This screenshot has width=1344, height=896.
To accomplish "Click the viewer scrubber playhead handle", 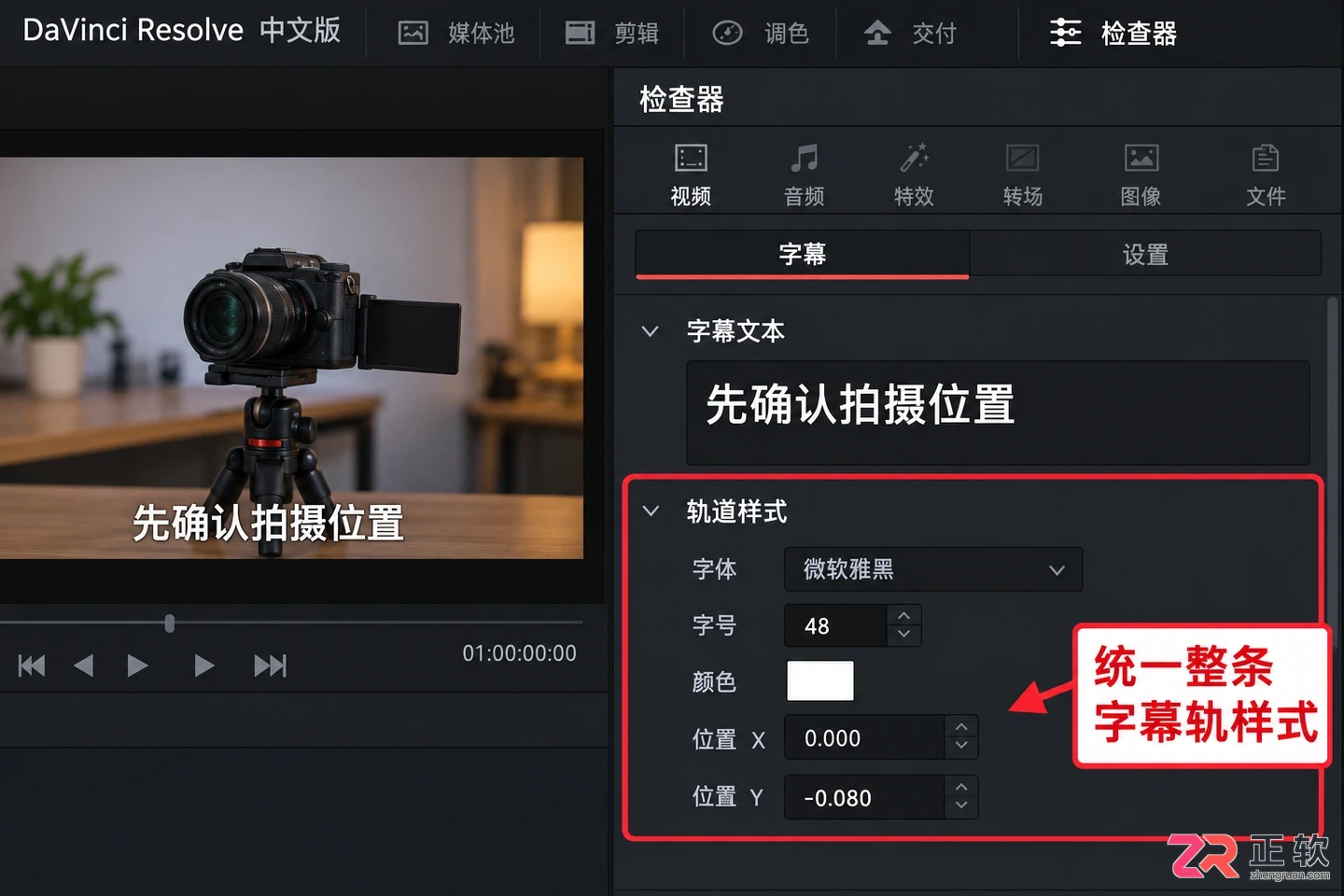I will click(169, 623).
